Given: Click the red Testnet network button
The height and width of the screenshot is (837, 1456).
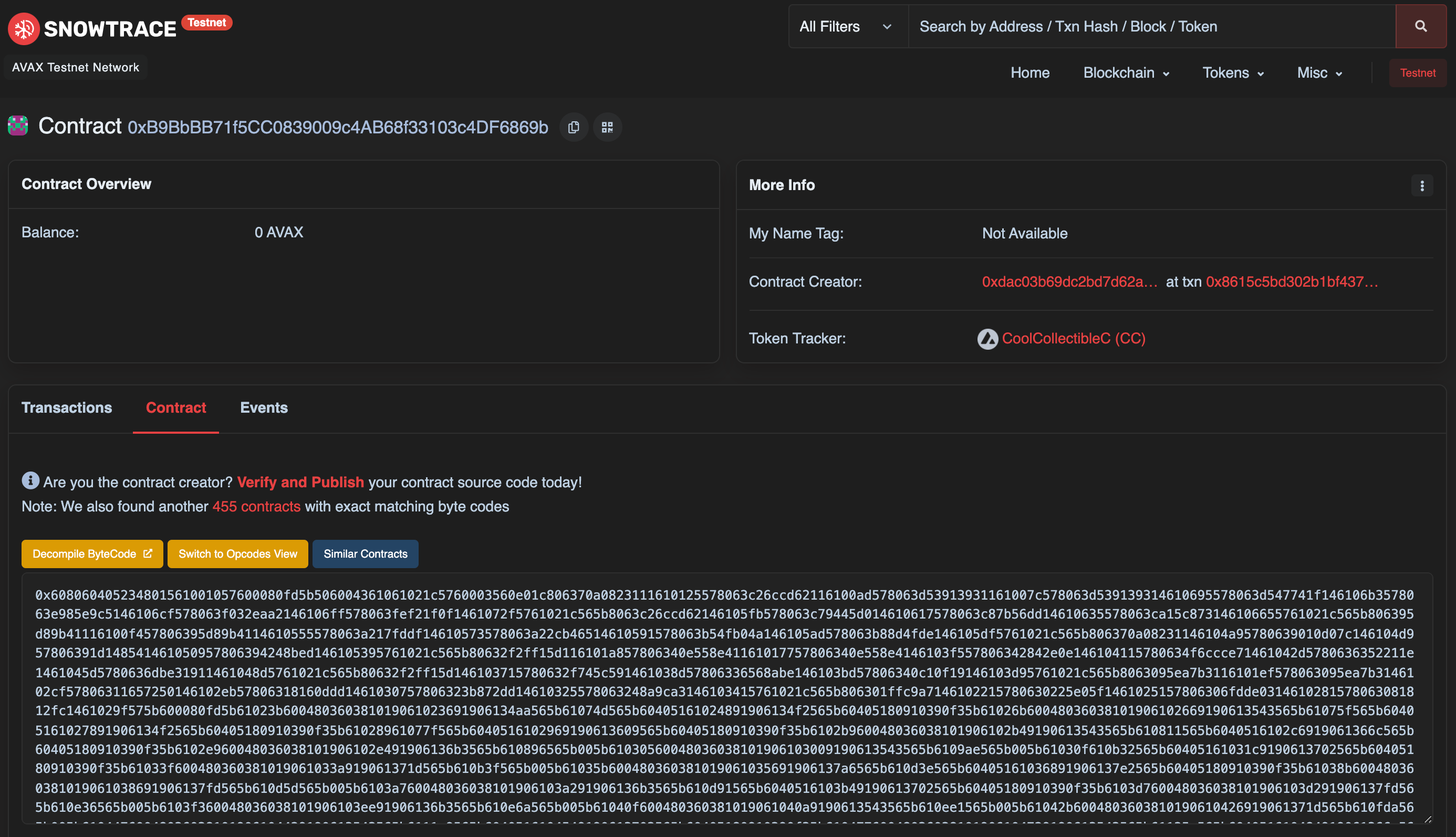Looking at the screenshot, I should point(1417,73).
